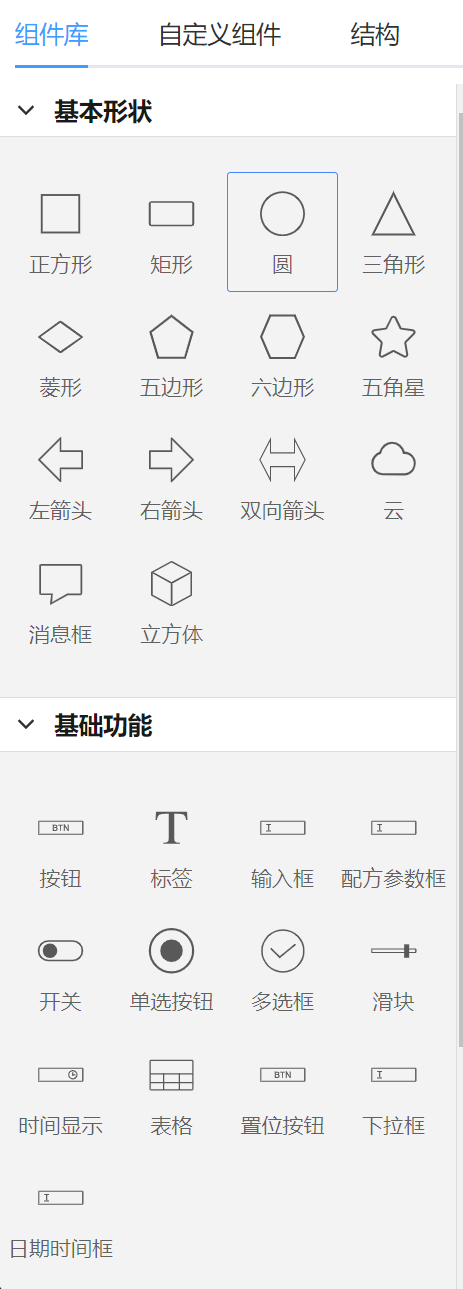
Task: Collapse the 基础功能 section
Action: [x=26, y=726]
